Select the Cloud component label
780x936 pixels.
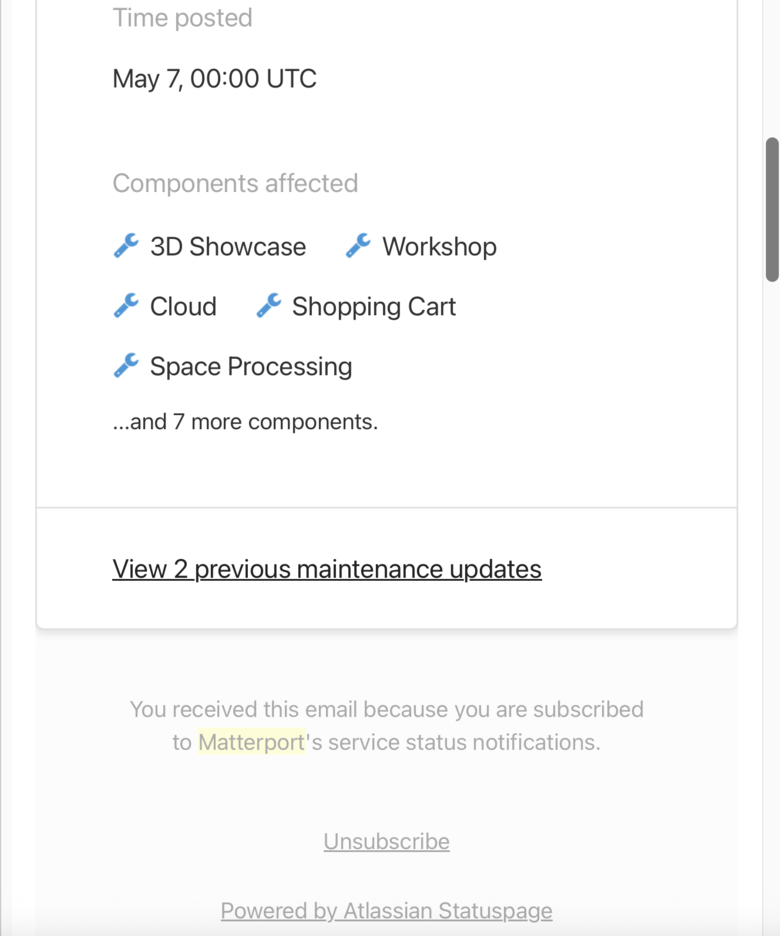(183, 306)
